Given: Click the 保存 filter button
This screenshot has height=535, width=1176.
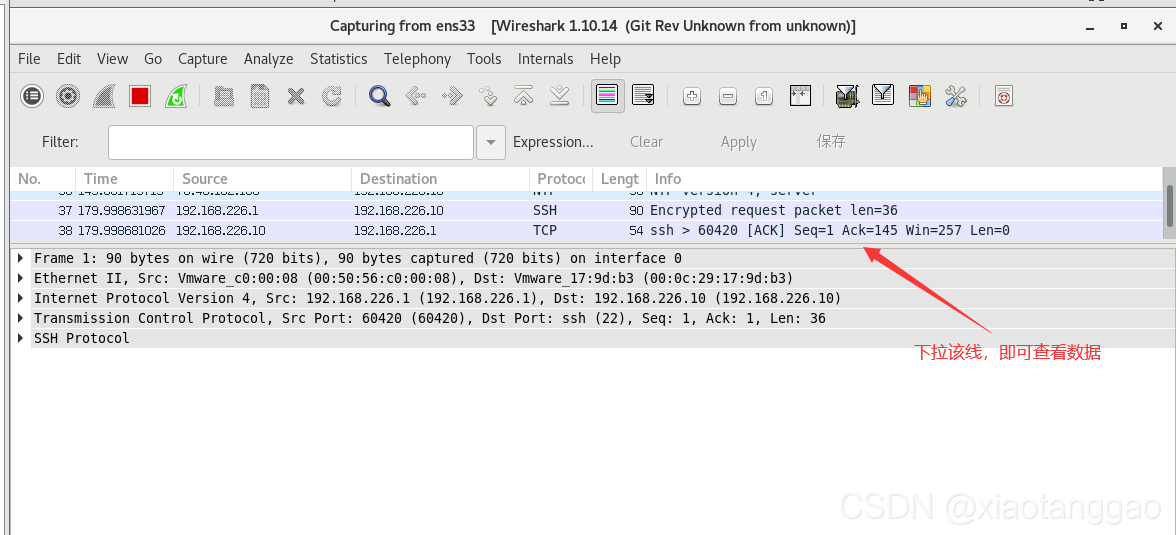Looking at the screenshot, I should pos(831,142).
